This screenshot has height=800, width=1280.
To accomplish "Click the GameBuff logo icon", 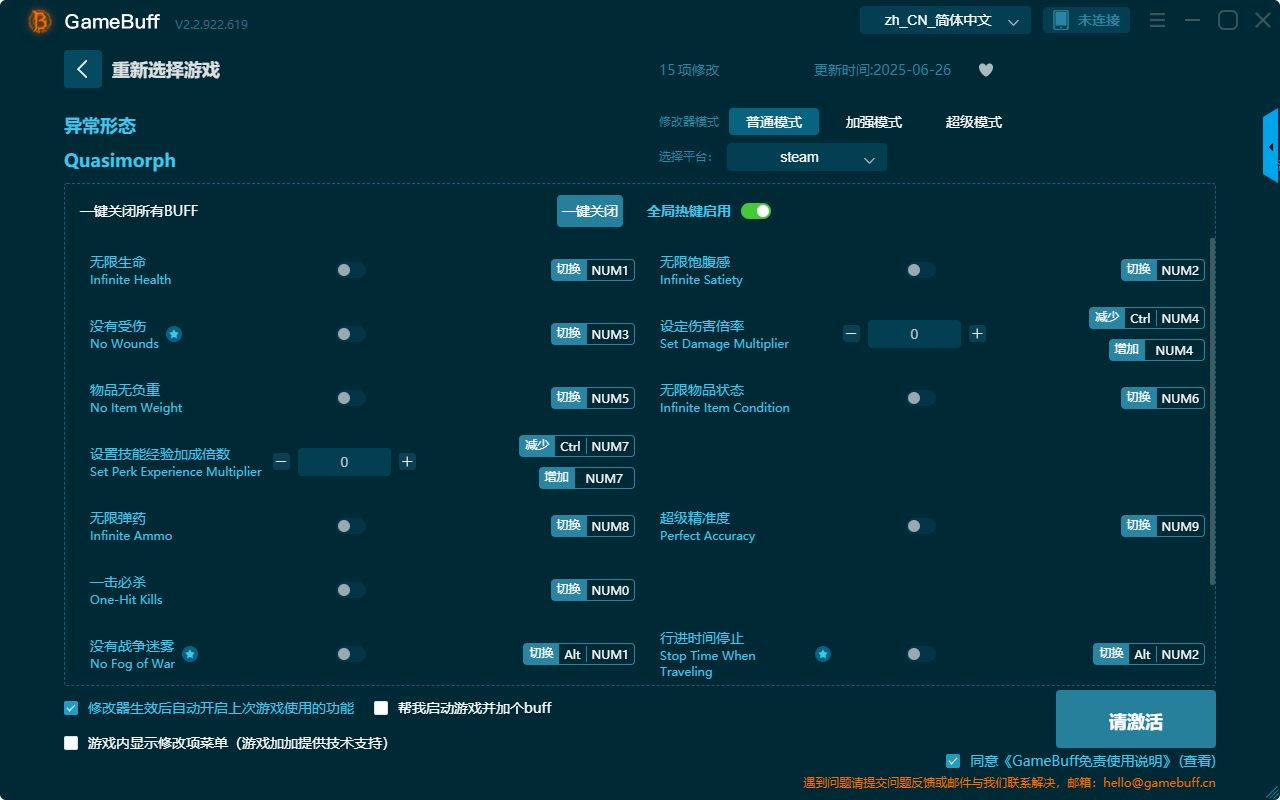I will pyautogui.click(x=40, y=21).
